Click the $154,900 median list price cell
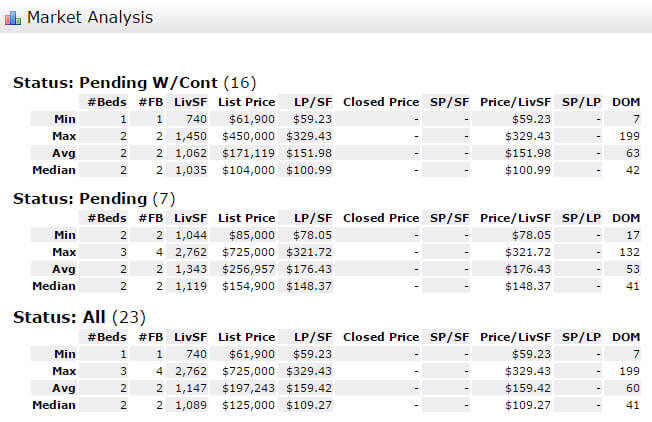The width and height of the screenshot is (652, 422). point(248,286)
